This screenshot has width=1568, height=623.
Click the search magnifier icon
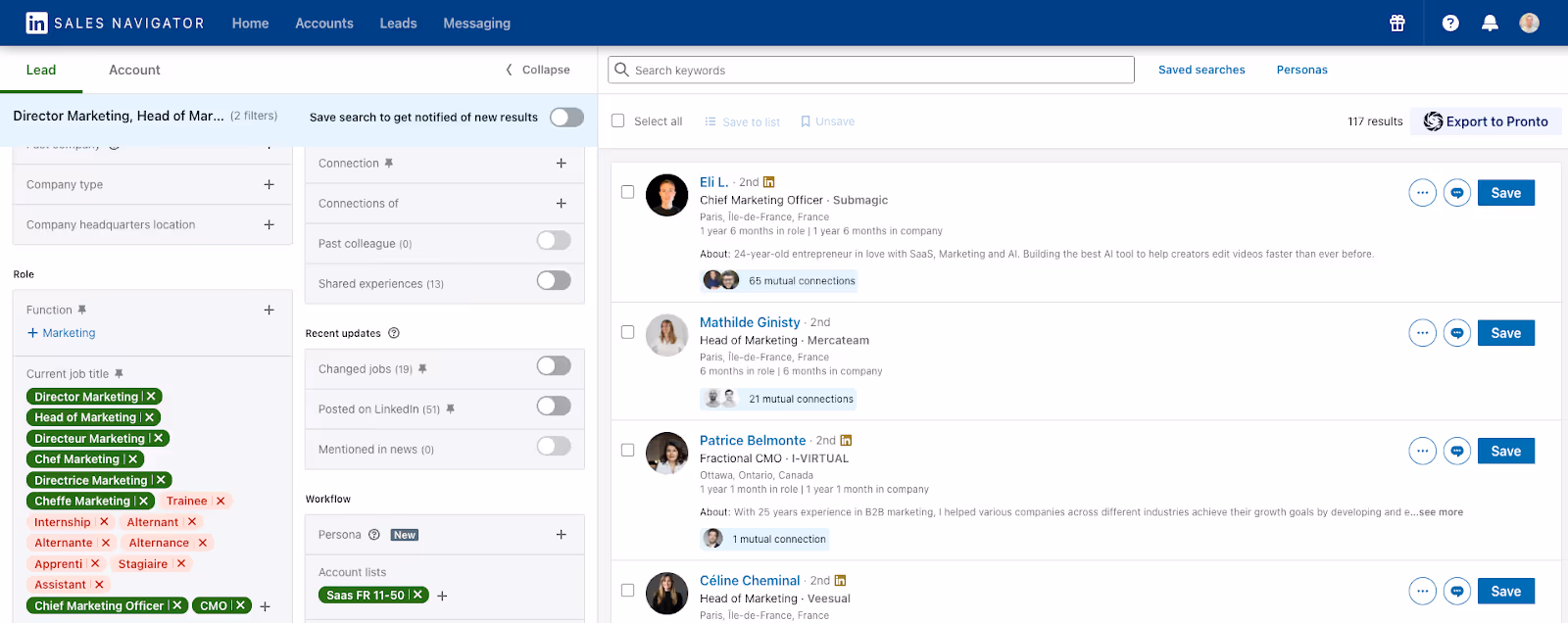tap(621, 70)
